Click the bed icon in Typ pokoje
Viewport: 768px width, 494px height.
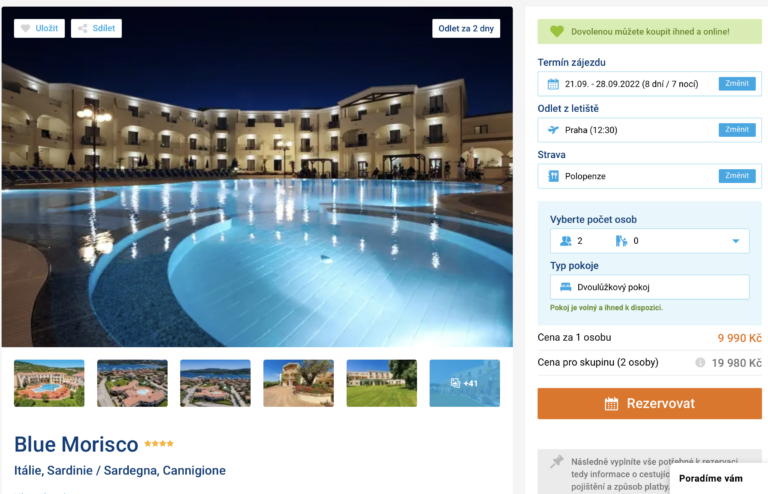[566, 287]
